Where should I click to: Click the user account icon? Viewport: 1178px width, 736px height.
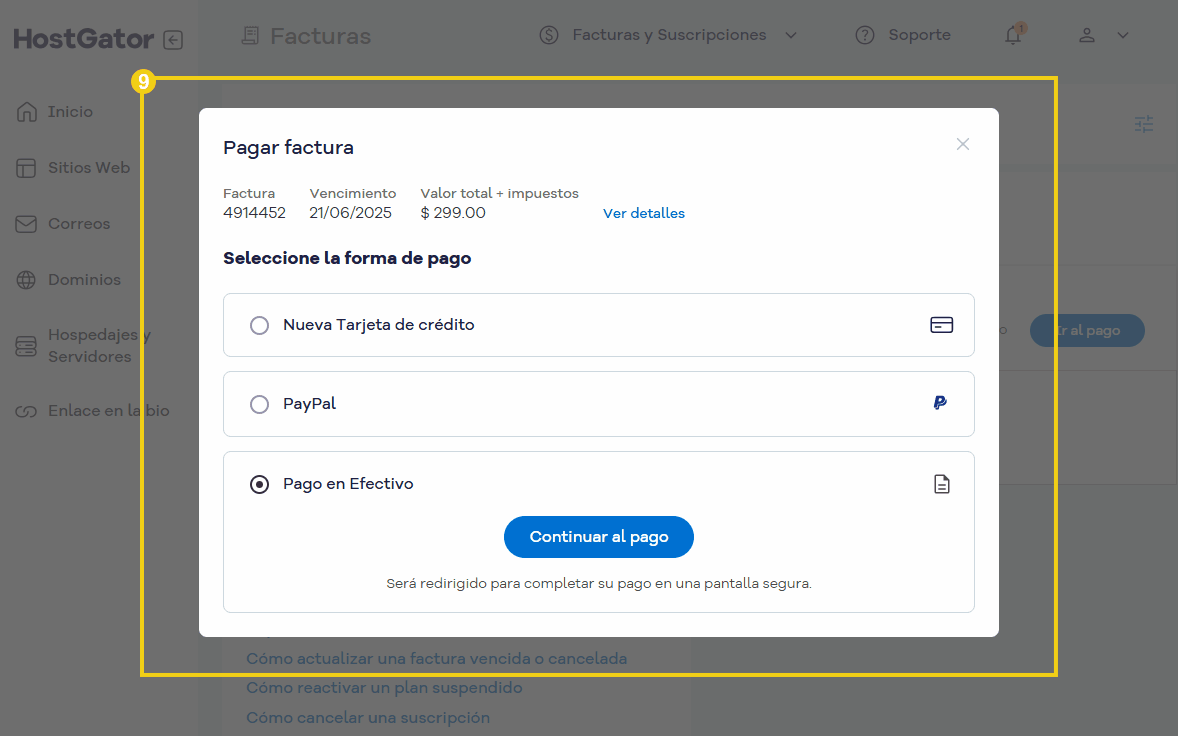tap(1086, 35)
